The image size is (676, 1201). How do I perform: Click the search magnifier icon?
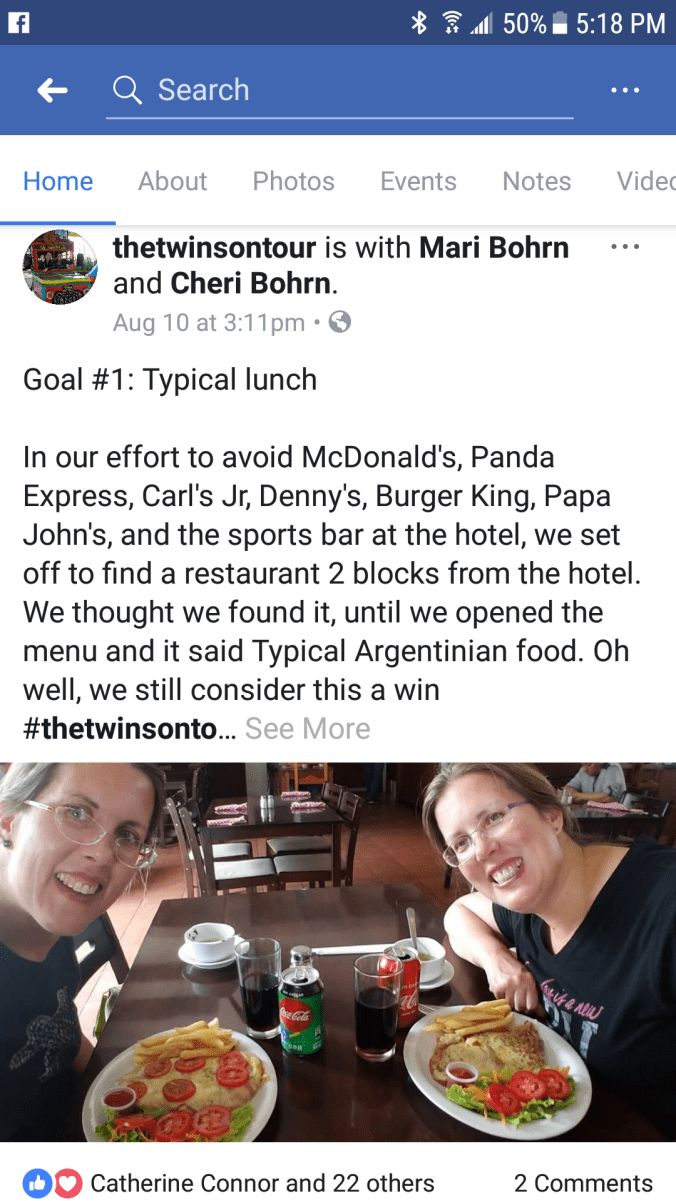coord(127,90)
